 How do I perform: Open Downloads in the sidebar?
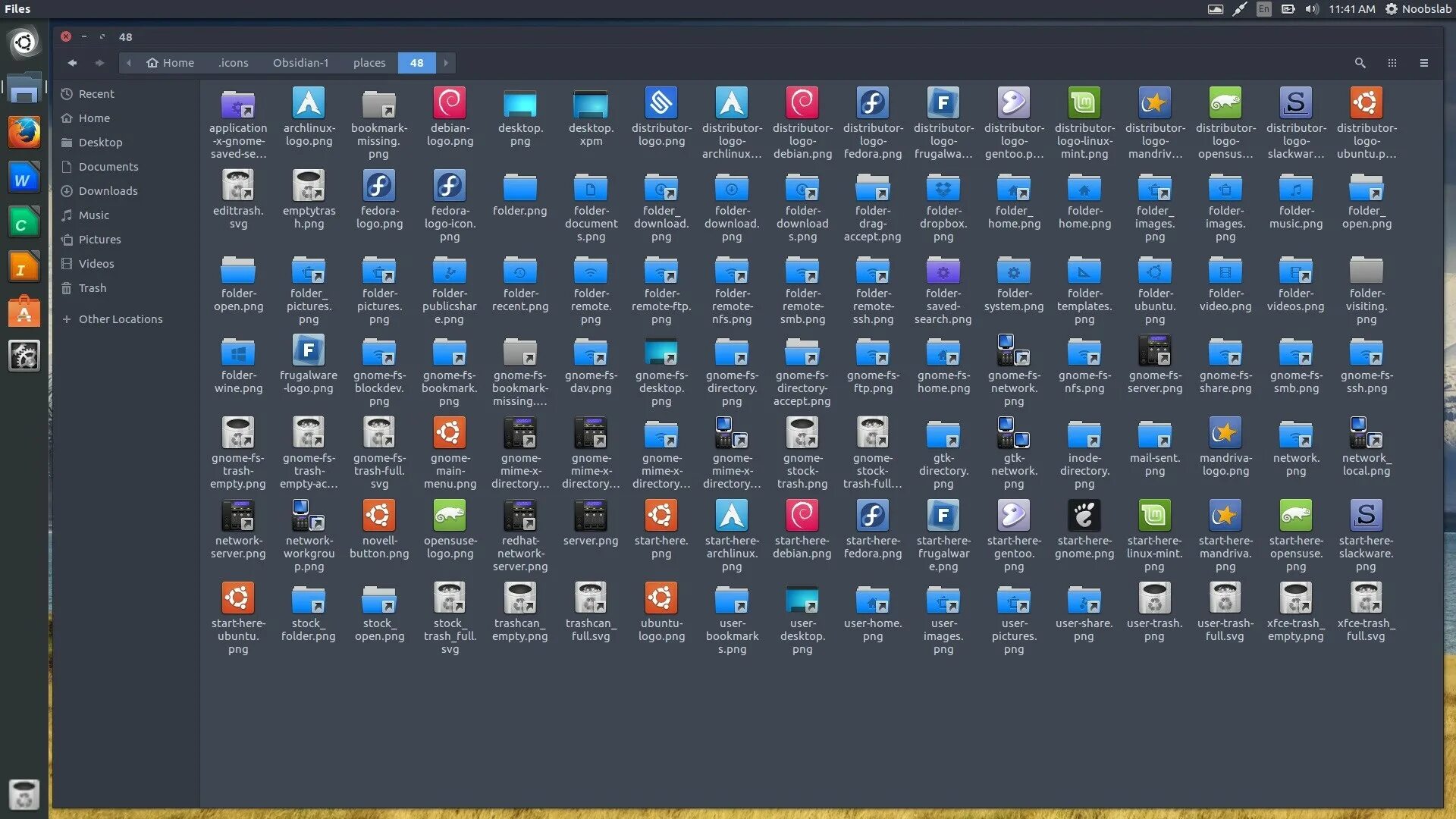[x=108, y=191]
